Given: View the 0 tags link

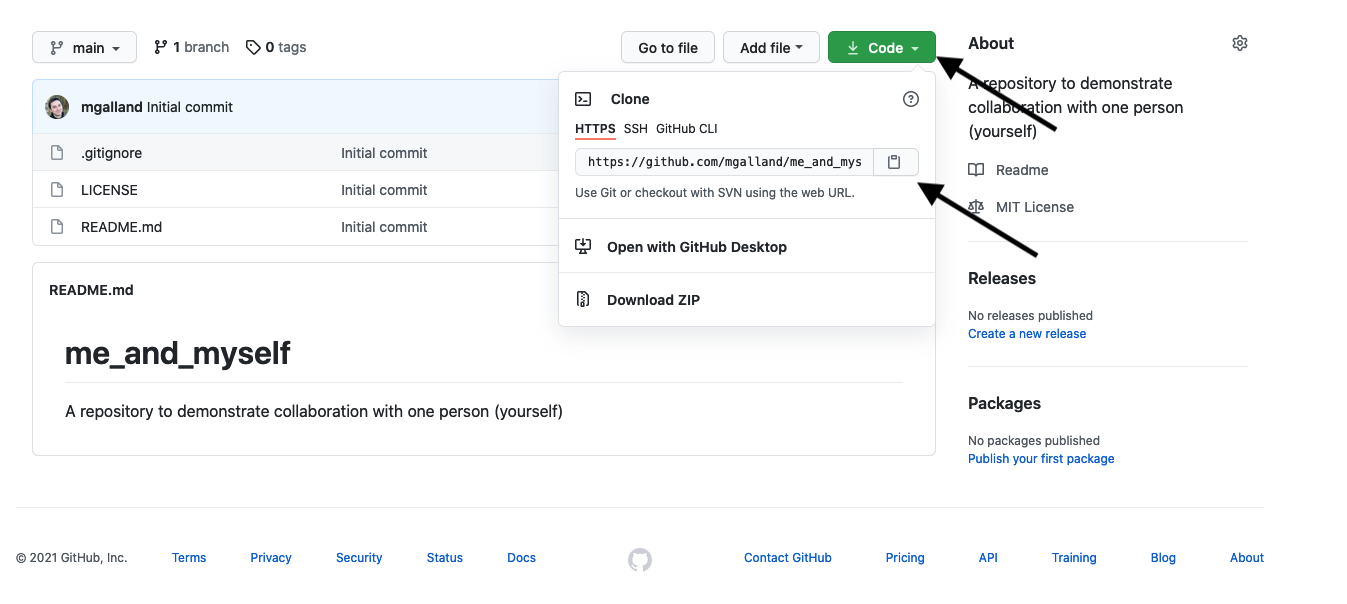Looking at the screenshot, I should (x=276, y=47).
